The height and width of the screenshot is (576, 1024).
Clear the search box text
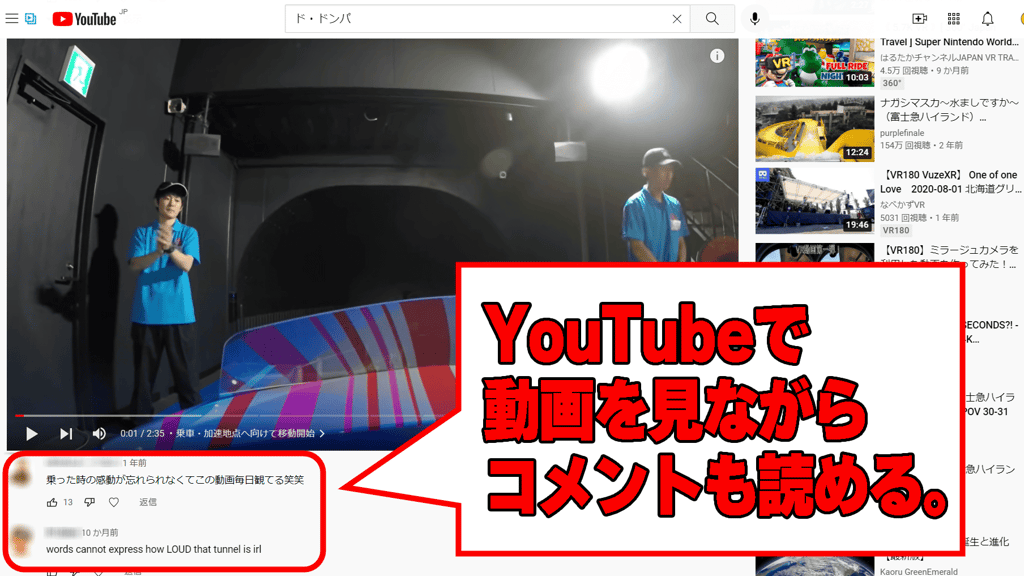[677, 19]
